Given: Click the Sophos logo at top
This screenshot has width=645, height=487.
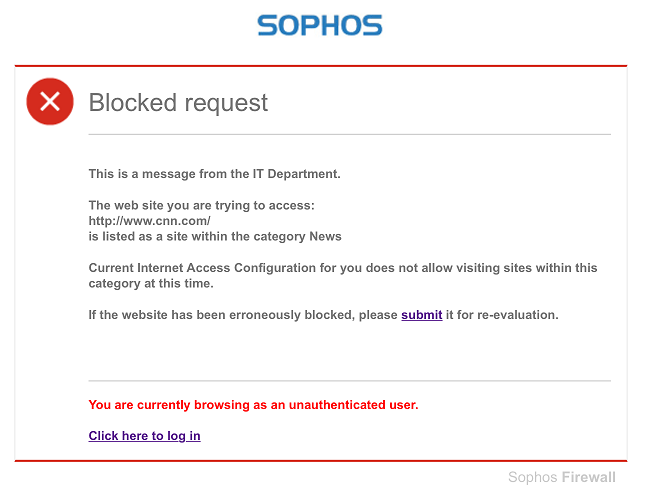Looking at the screenshot, I should point(320,26).
